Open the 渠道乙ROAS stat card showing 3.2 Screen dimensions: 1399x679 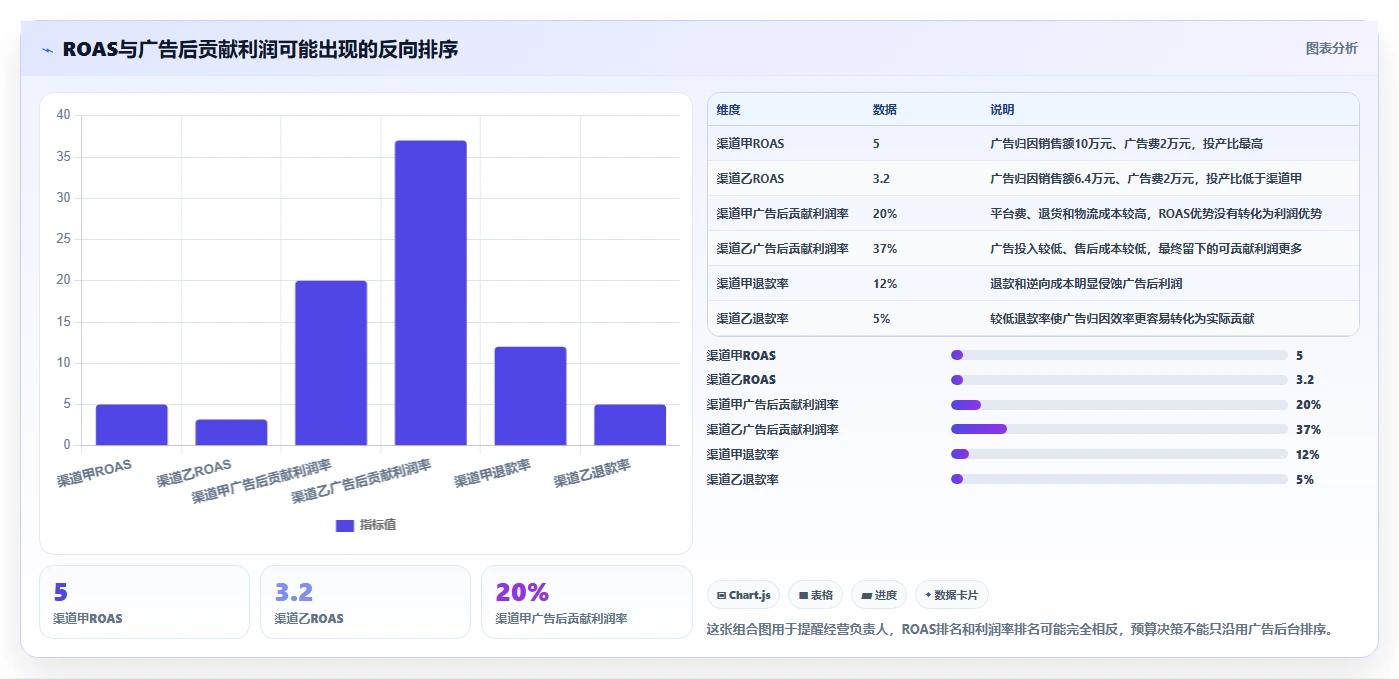click(x=365, y=602)
